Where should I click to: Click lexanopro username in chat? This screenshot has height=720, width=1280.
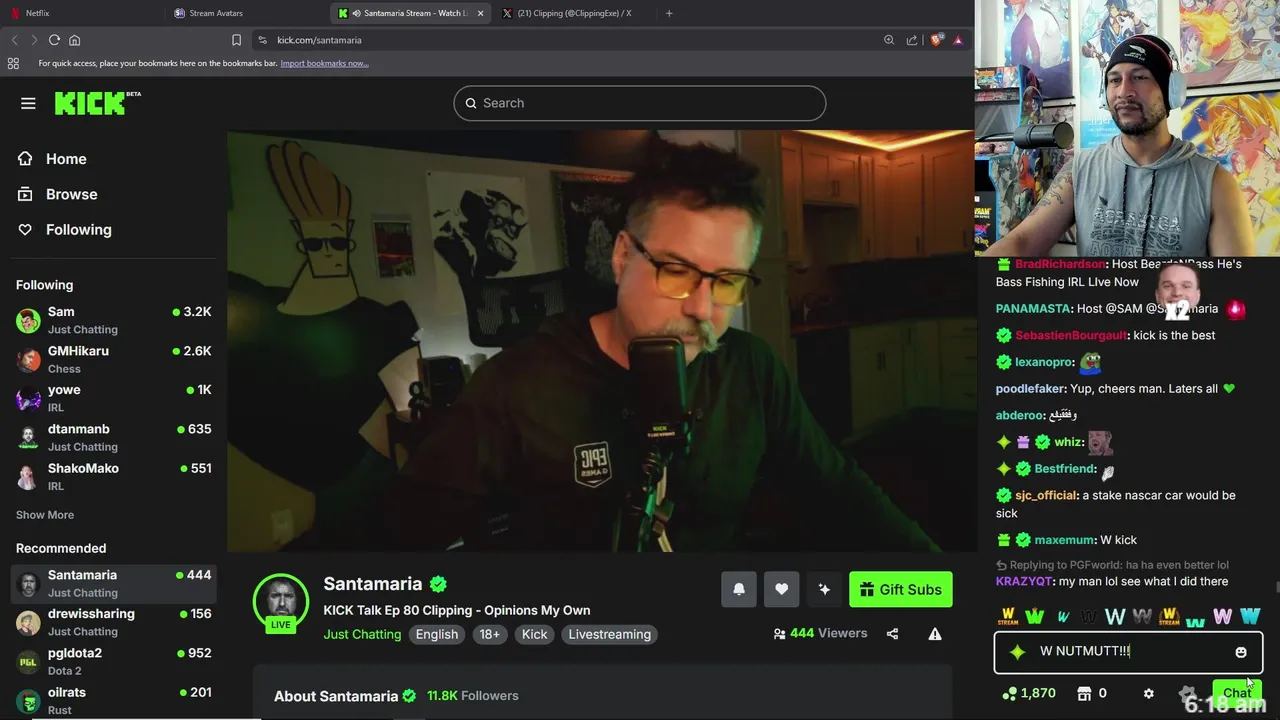(1043, 362)
